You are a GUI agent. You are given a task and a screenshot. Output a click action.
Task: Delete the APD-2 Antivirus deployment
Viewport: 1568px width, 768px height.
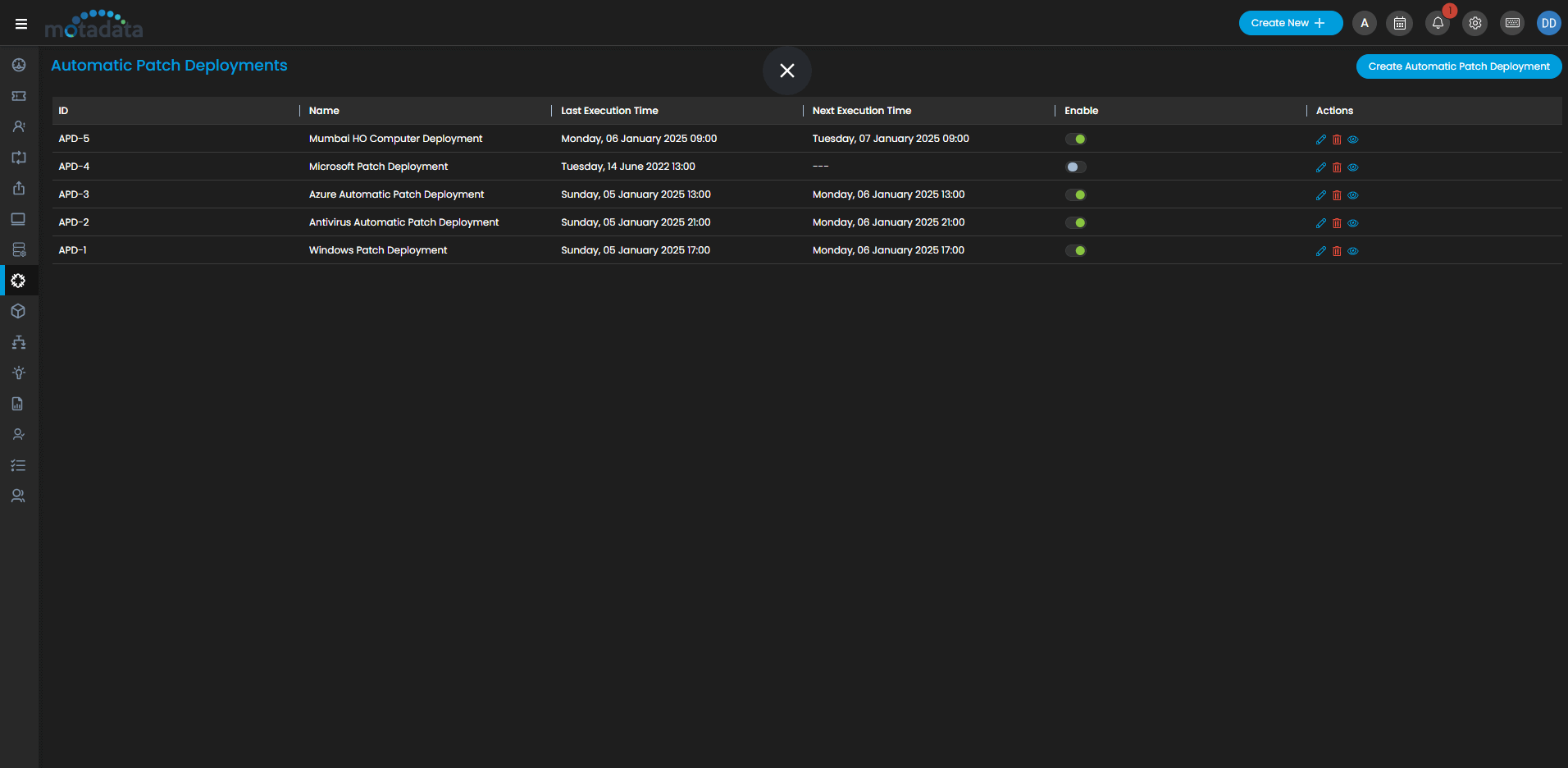(x=1337, y=223)
